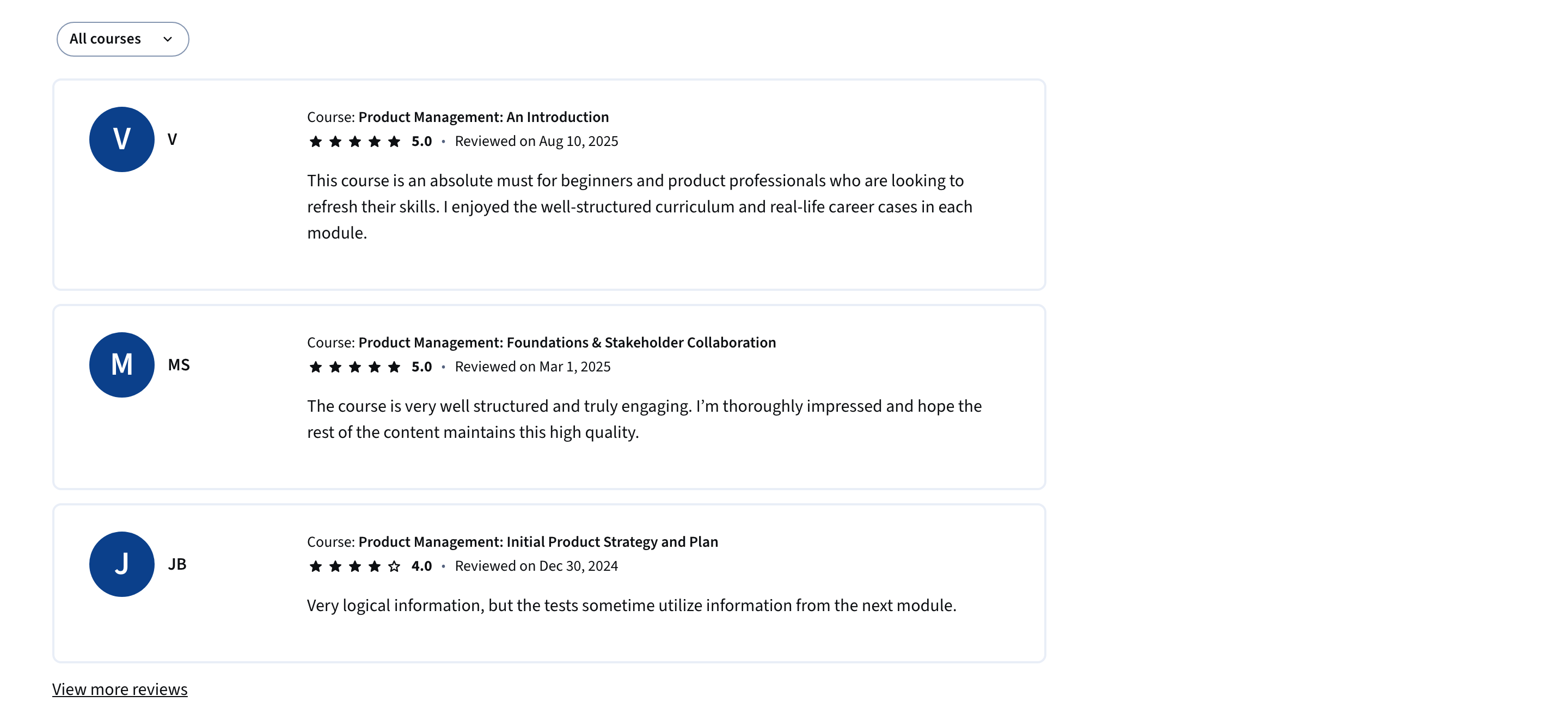Click the J reviewer avatar circle
The width and height of the screenshot is (1568, 720).
coord(122,564)
